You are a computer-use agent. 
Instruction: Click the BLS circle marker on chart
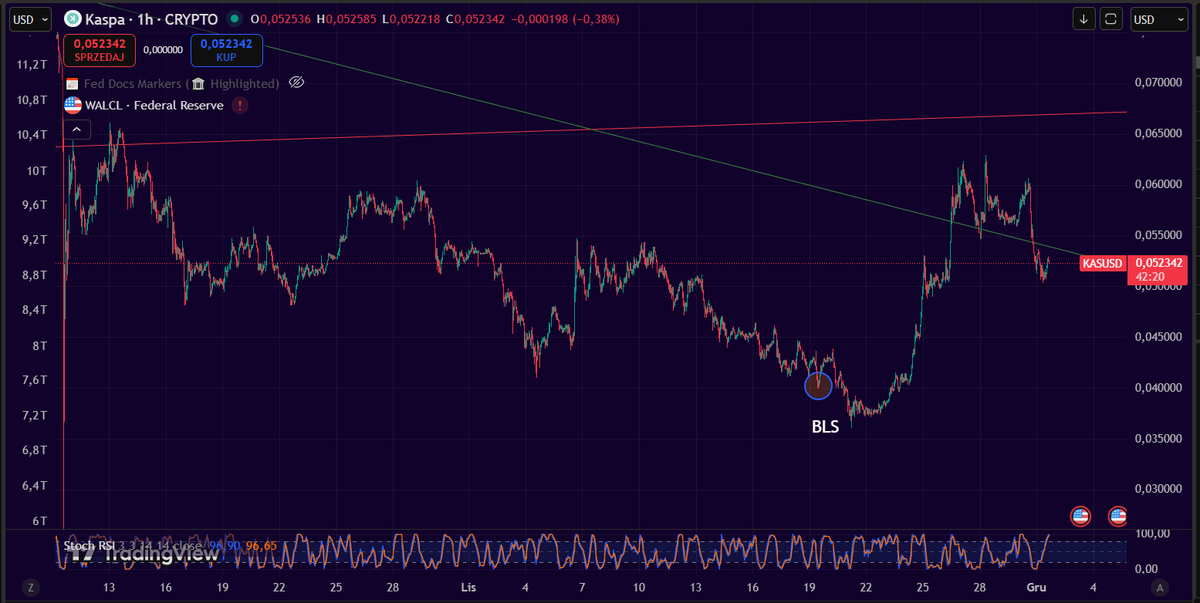[818, 385]
